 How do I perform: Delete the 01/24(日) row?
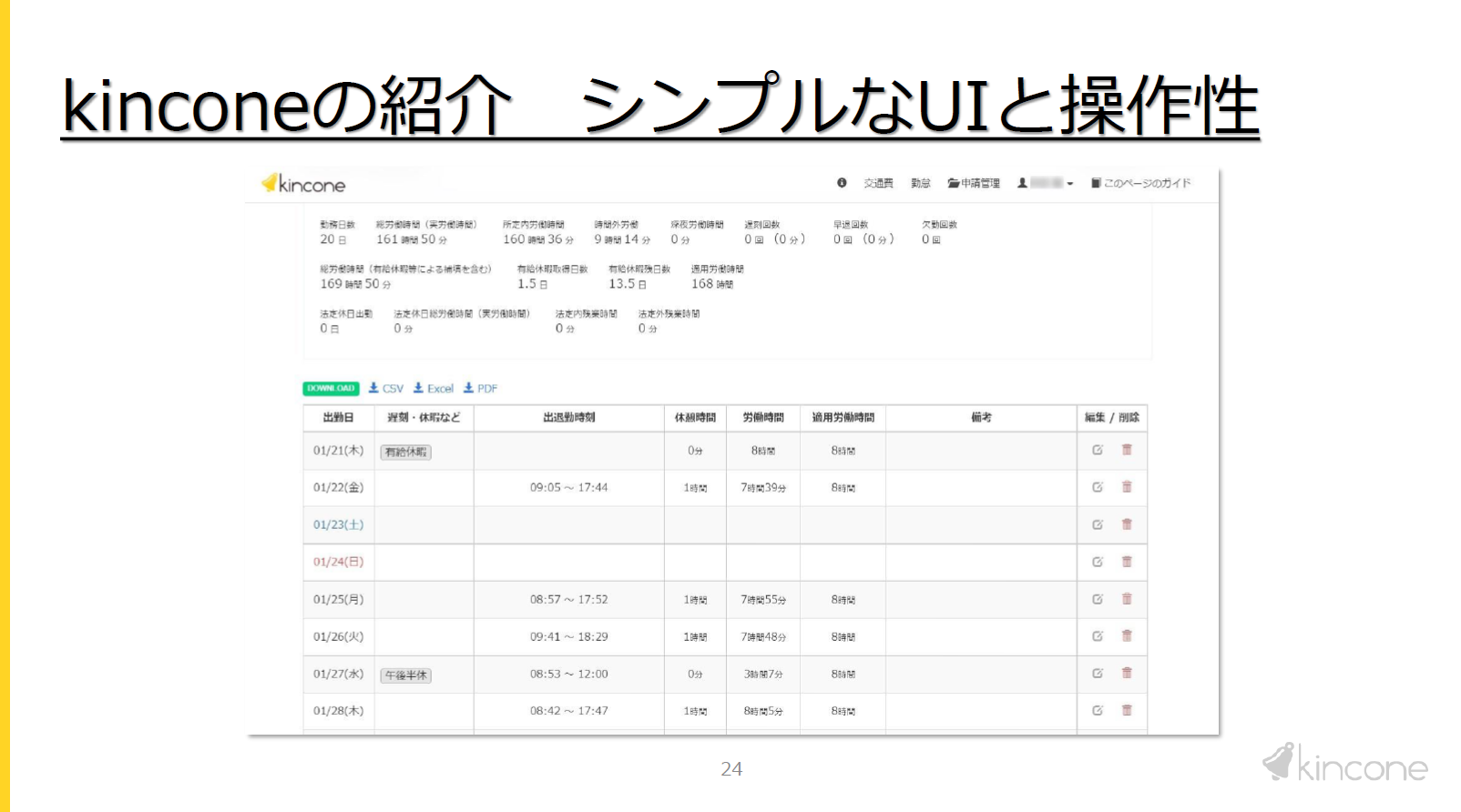1127,562
